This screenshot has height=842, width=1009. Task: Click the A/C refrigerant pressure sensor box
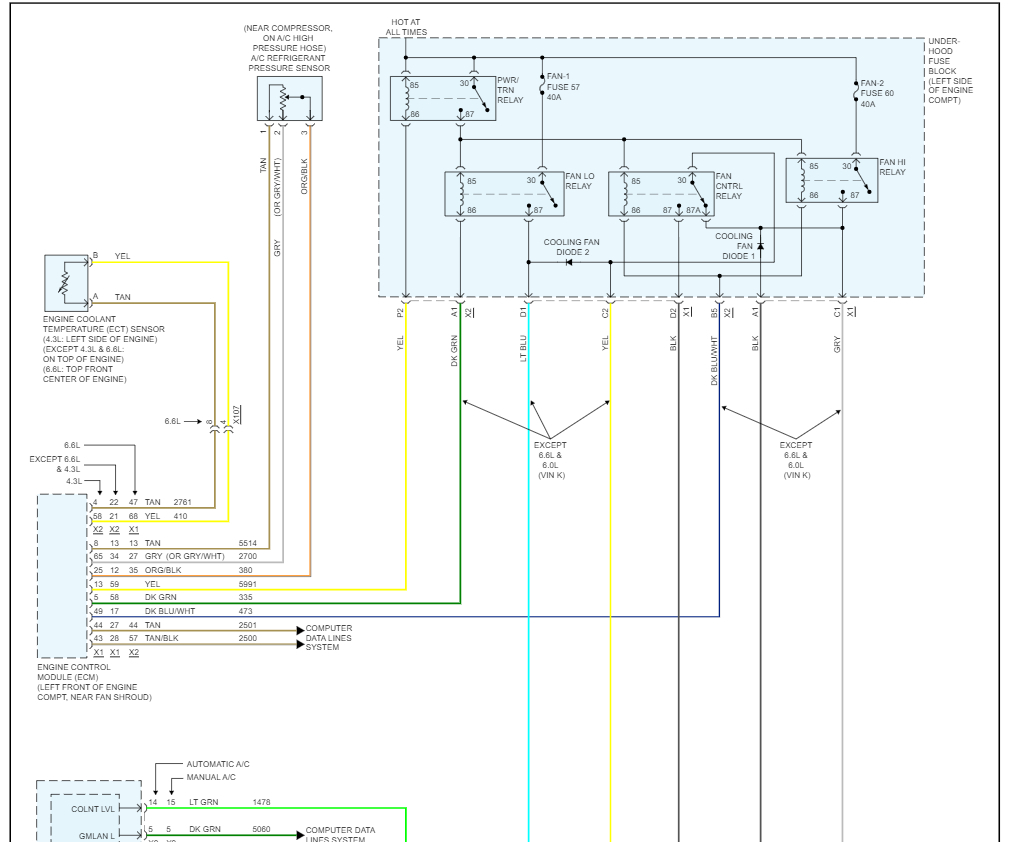[290, 98]
